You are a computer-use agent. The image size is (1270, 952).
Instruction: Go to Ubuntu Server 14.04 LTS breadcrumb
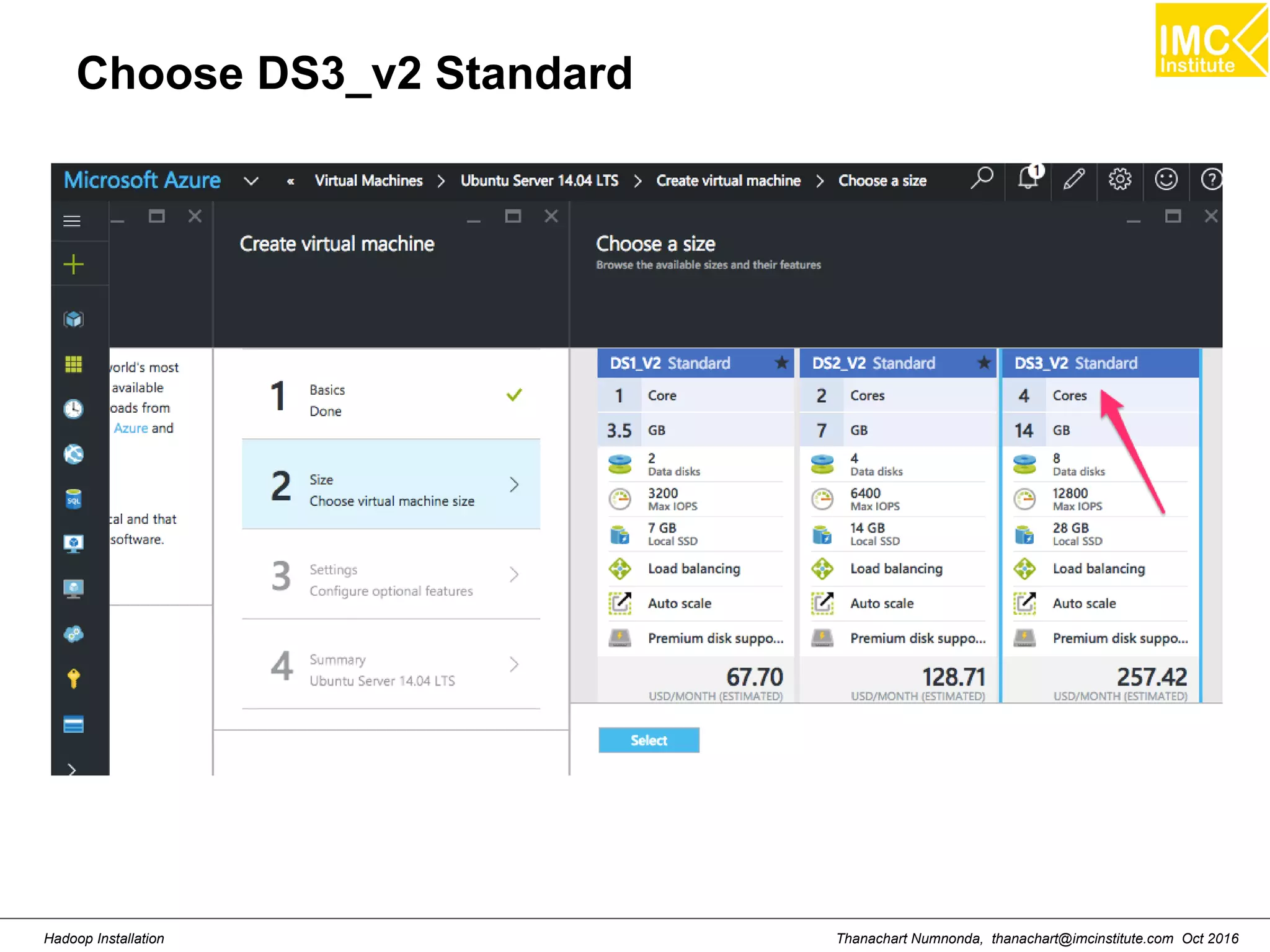pos(540,180)
